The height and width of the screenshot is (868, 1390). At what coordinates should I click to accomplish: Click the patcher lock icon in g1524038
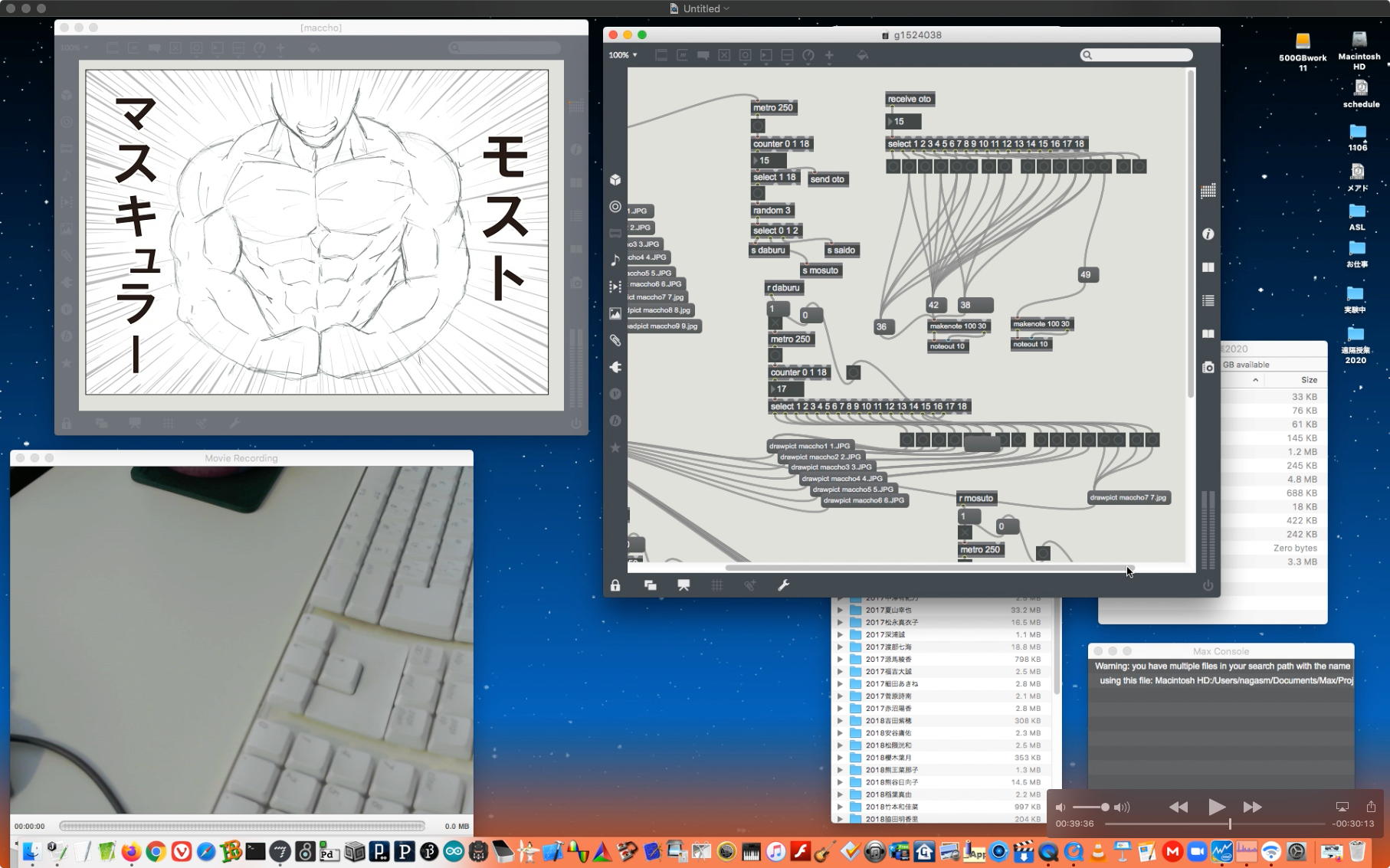(x=615, y=585)
